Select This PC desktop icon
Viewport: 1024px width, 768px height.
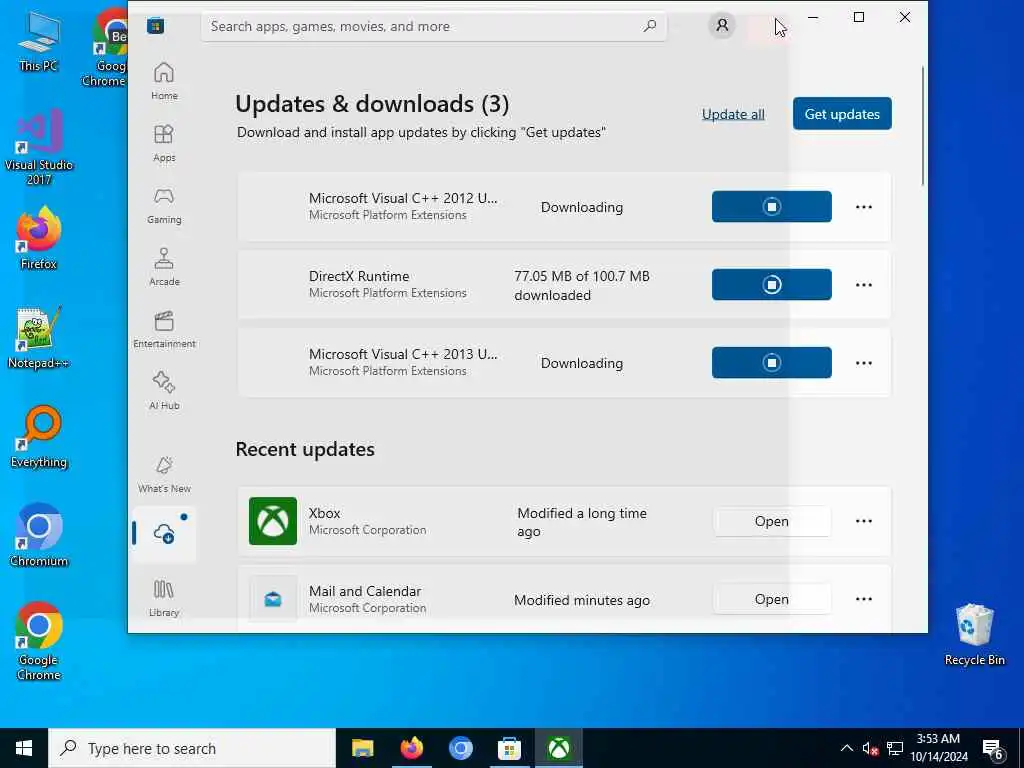(x=39, y=40)
